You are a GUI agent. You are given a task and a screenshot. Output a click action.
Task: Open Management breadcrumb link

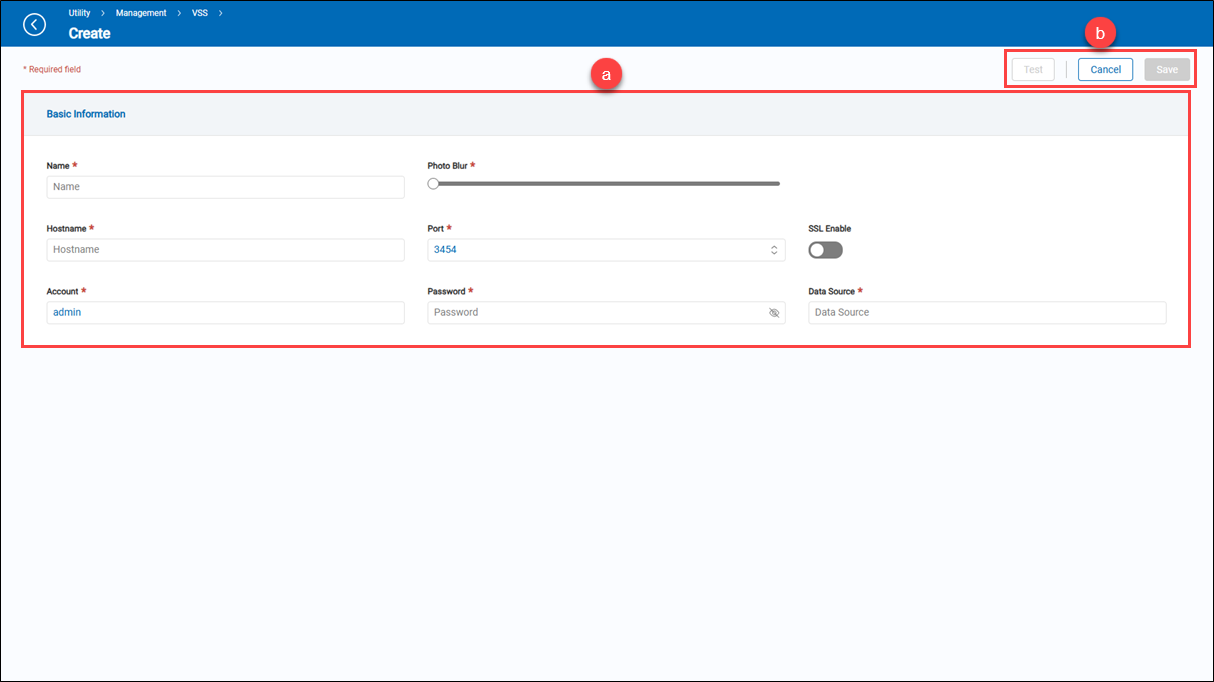(x=141, y=13)
